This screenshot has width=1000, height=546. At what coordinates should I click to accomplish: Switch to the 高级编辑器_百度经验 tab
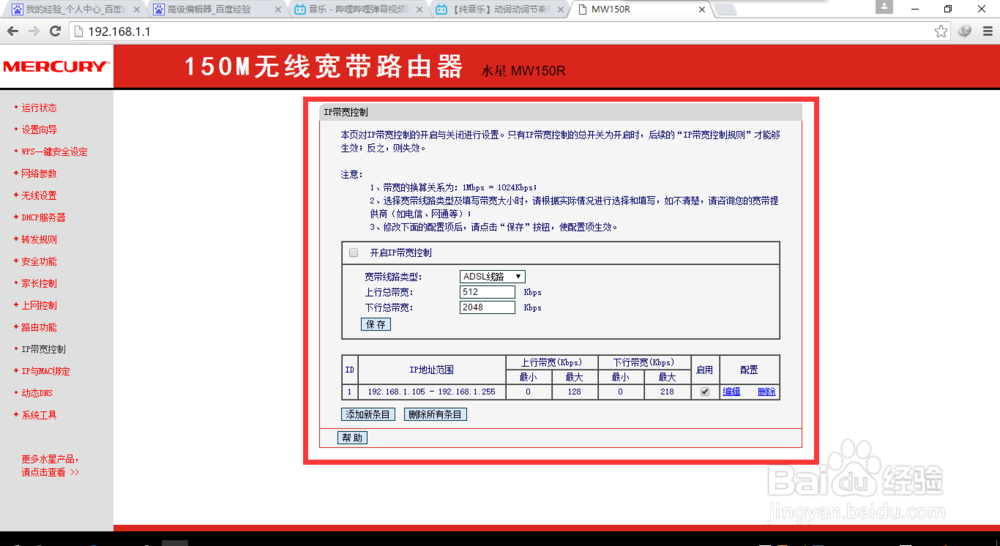click(215, 10)
